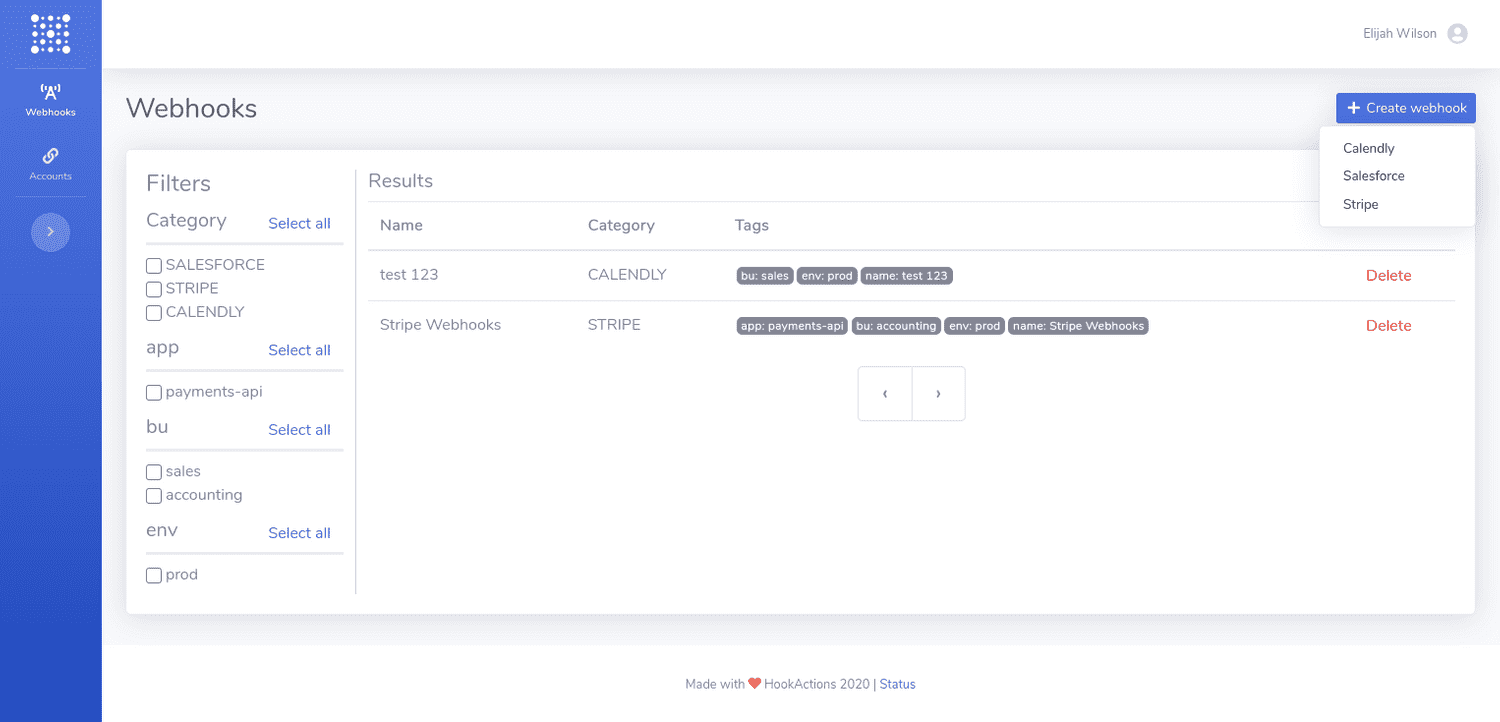
Task: Click the CALENDLY category cell
Action: point(627,274)
